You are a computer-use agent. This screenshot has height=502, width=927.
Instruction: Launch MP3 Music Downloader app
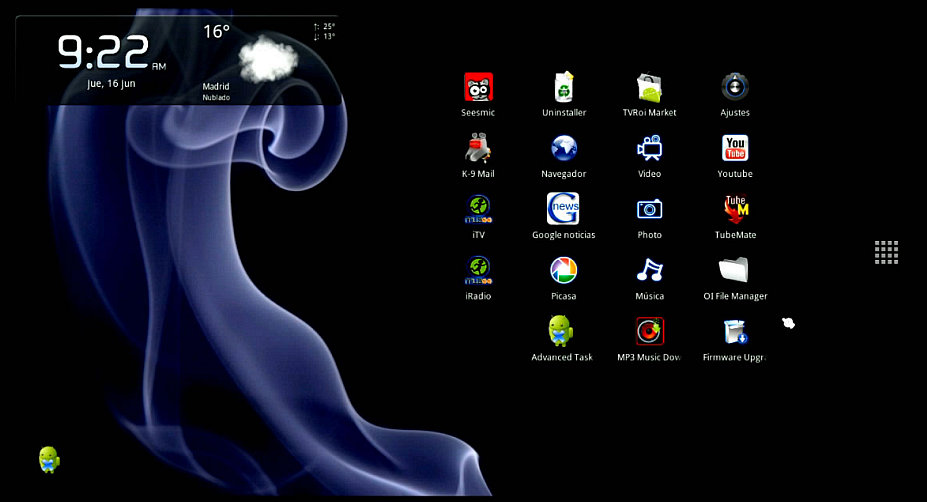click(650, 331)
